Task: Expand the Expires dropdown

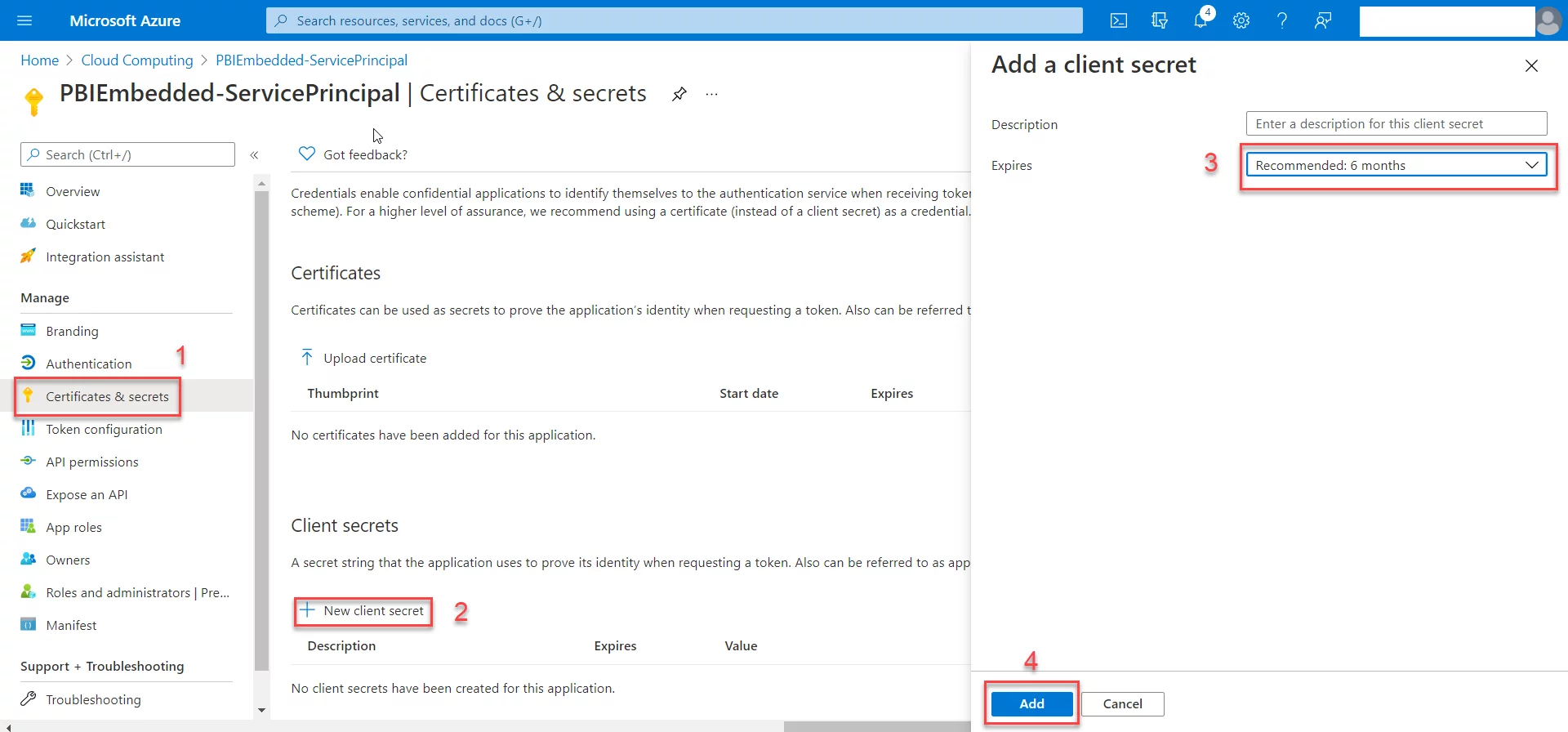Action: (x=1396, y=165)
